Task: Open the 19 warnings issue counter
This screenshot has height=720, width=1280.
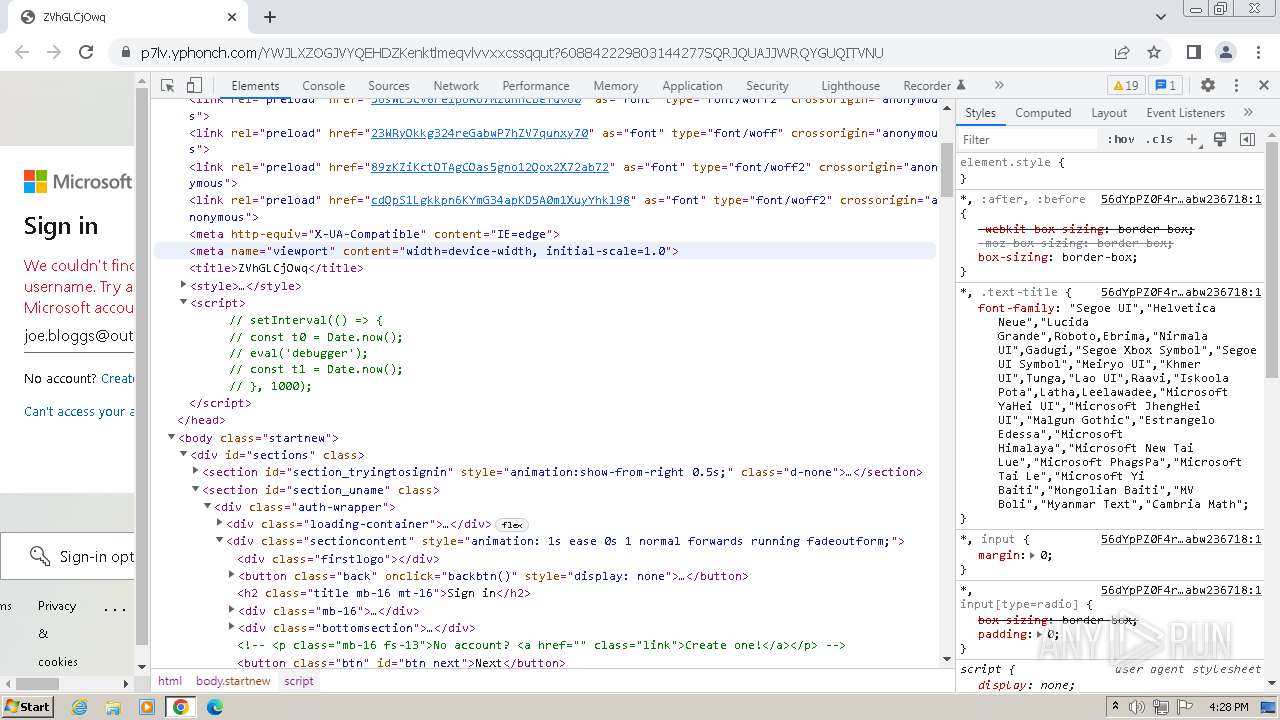Action: pyautogui.click(x=1125, y=86)
